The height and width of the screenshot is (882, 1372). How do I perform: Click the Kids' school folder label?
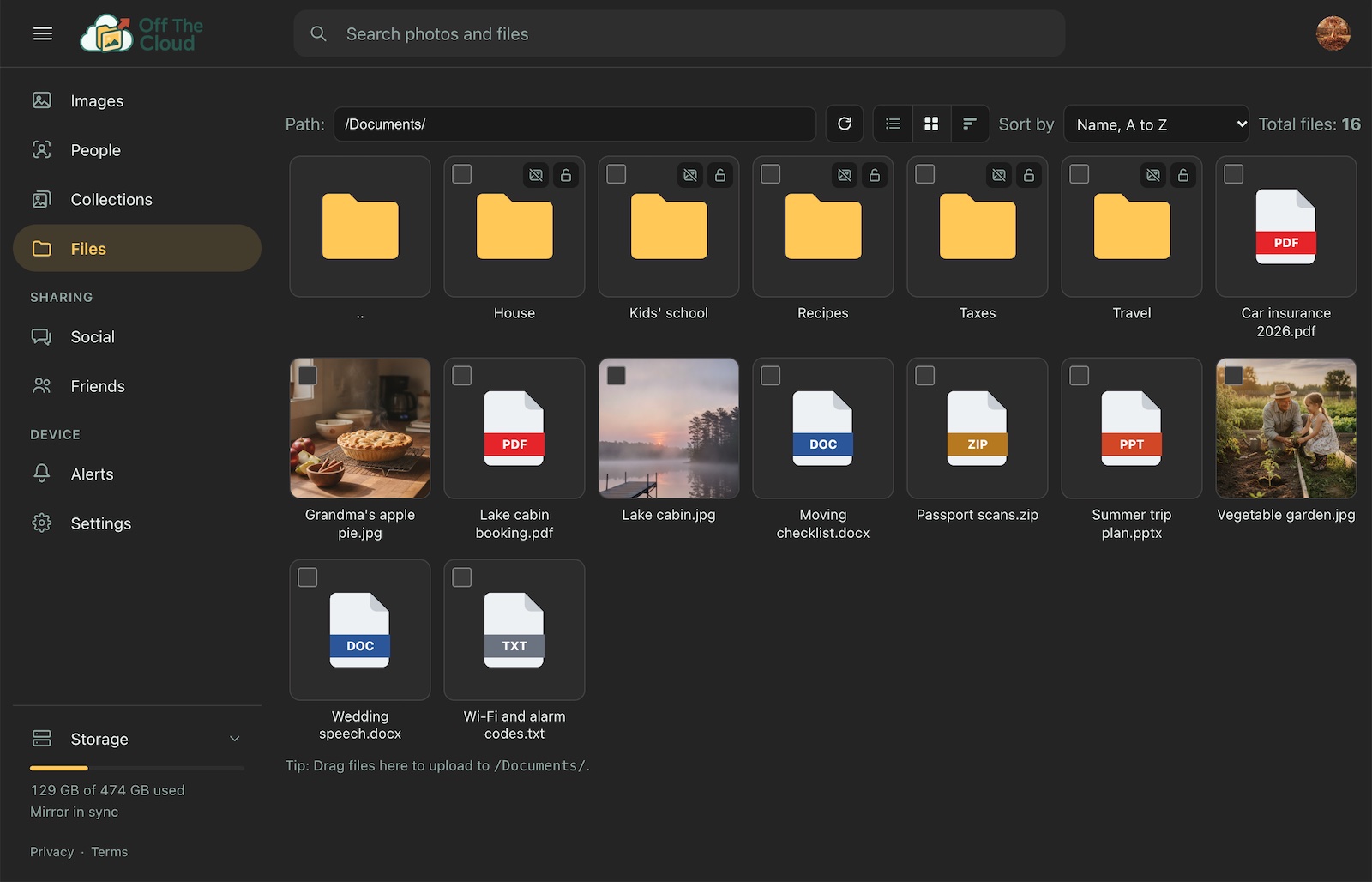(x=669, y=313)
